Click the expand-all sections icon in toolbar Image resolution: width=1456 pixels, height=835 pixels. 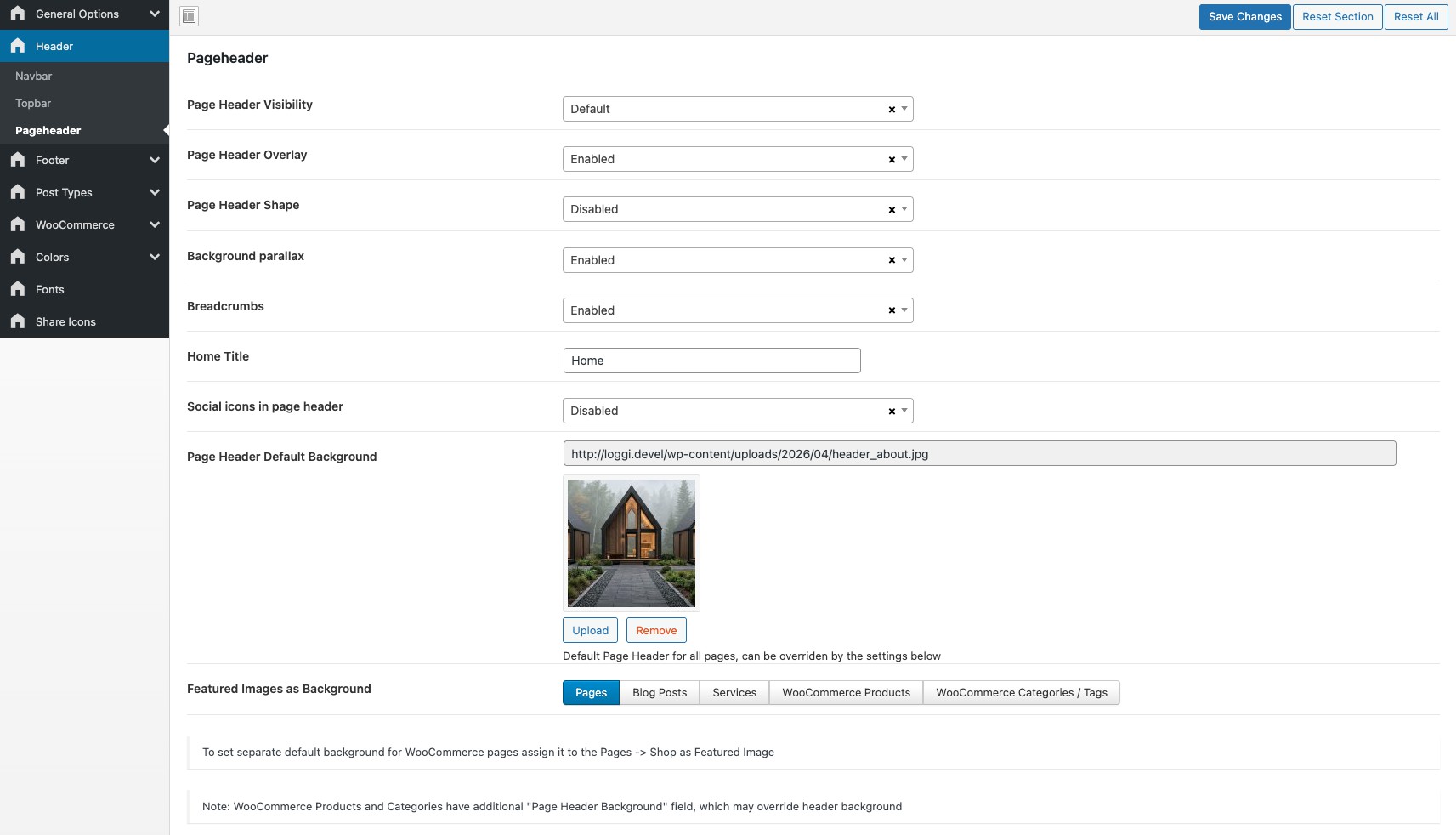pyautogui.click(x=190, y=16)
